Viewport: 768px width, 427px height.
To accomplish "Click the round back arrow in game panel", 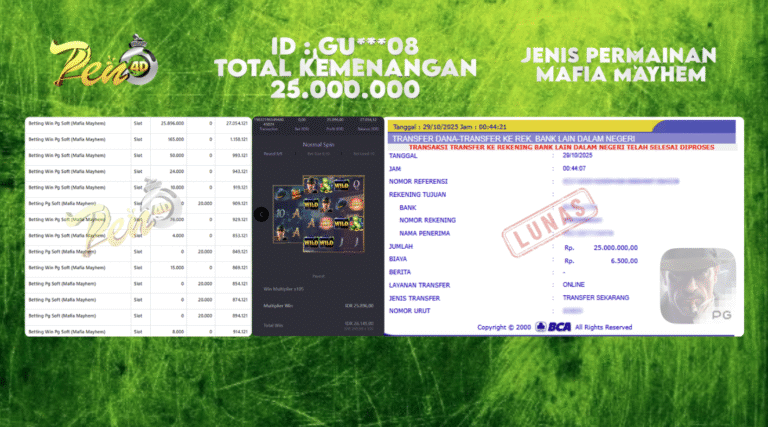I will 261,214.
